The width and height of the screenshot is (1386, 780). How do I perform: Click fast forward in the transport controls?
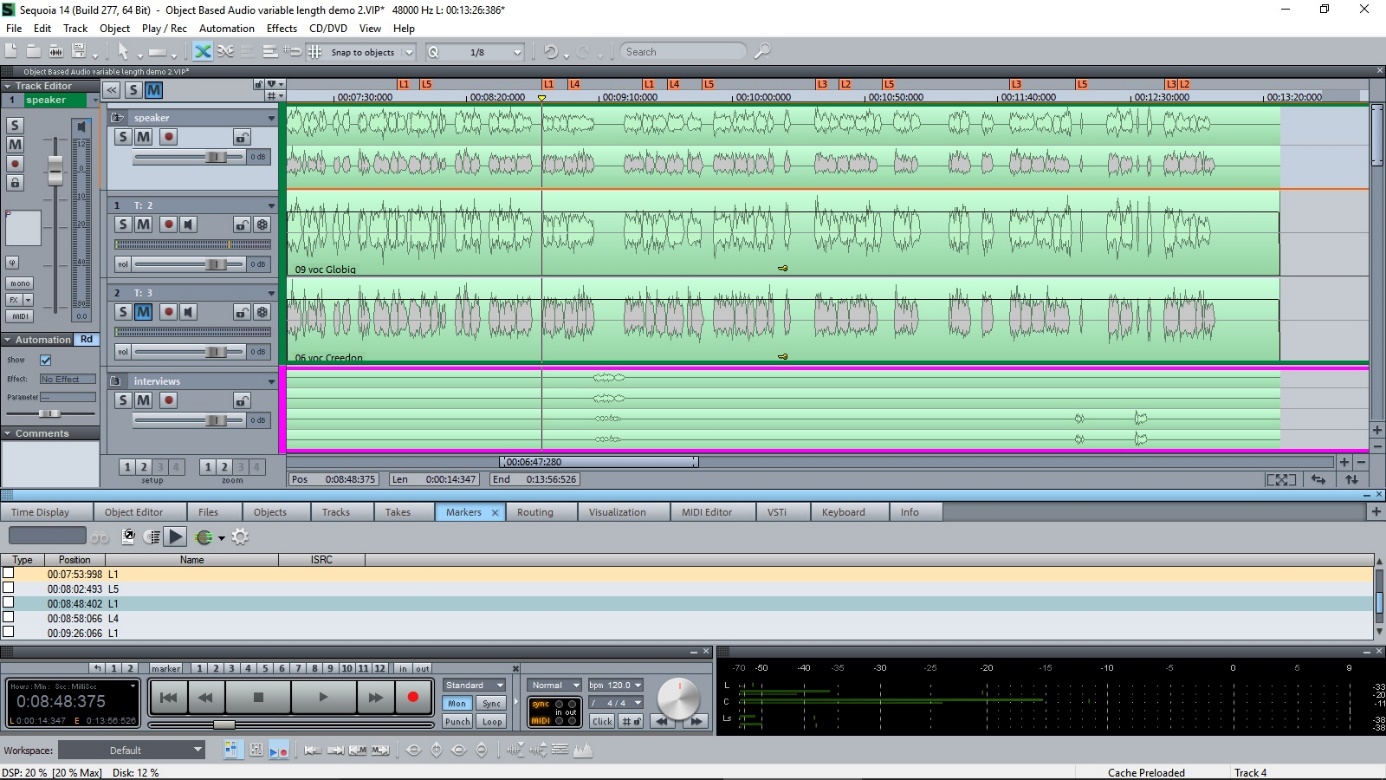pyautogui.click(x=375, y=697)
